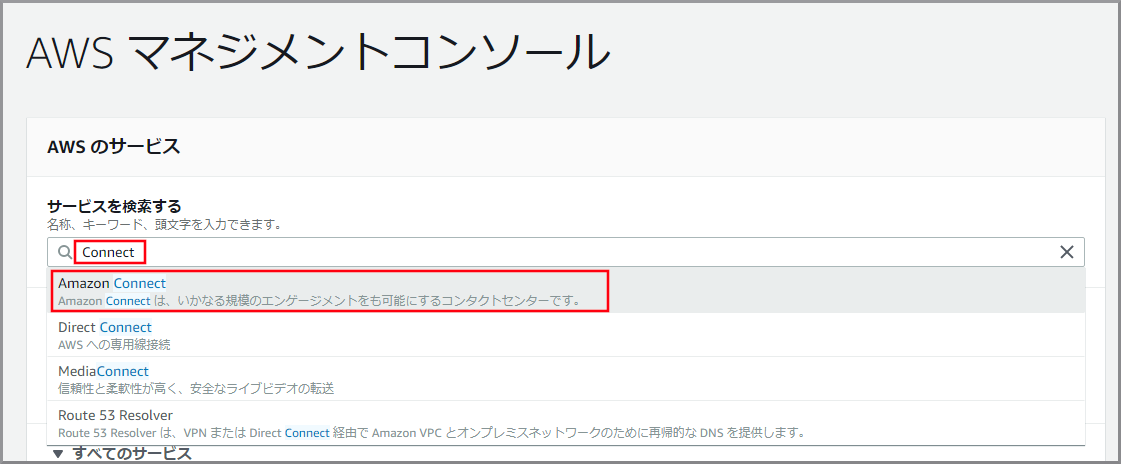This screenshot has width=1121, height=464.
Task: Expand the すべてのサービス section
Action: pyautogui.click(x=122, y=453)
